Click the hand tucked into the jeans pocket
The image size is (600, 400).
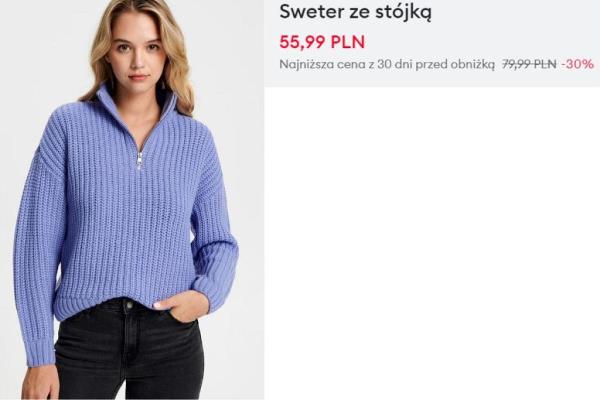[x=178, y=304]
